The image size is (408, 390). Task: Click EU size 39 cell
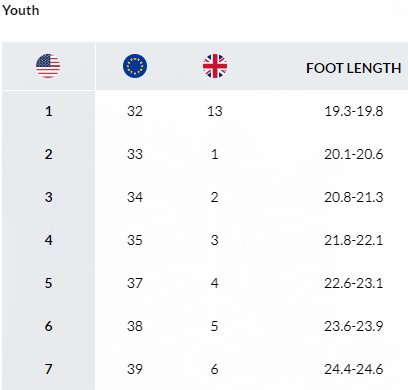coord(135,369)
